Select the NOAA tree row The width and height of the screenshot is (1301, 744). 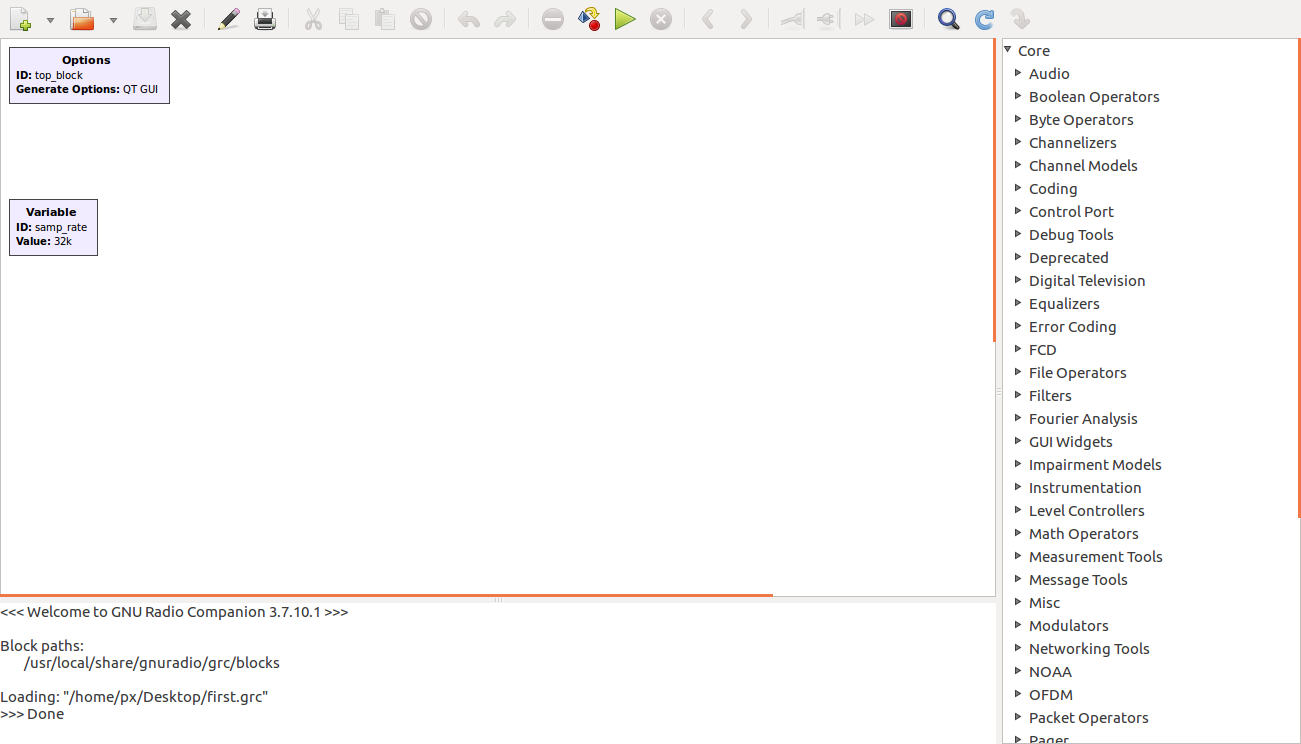(1149, 672)
